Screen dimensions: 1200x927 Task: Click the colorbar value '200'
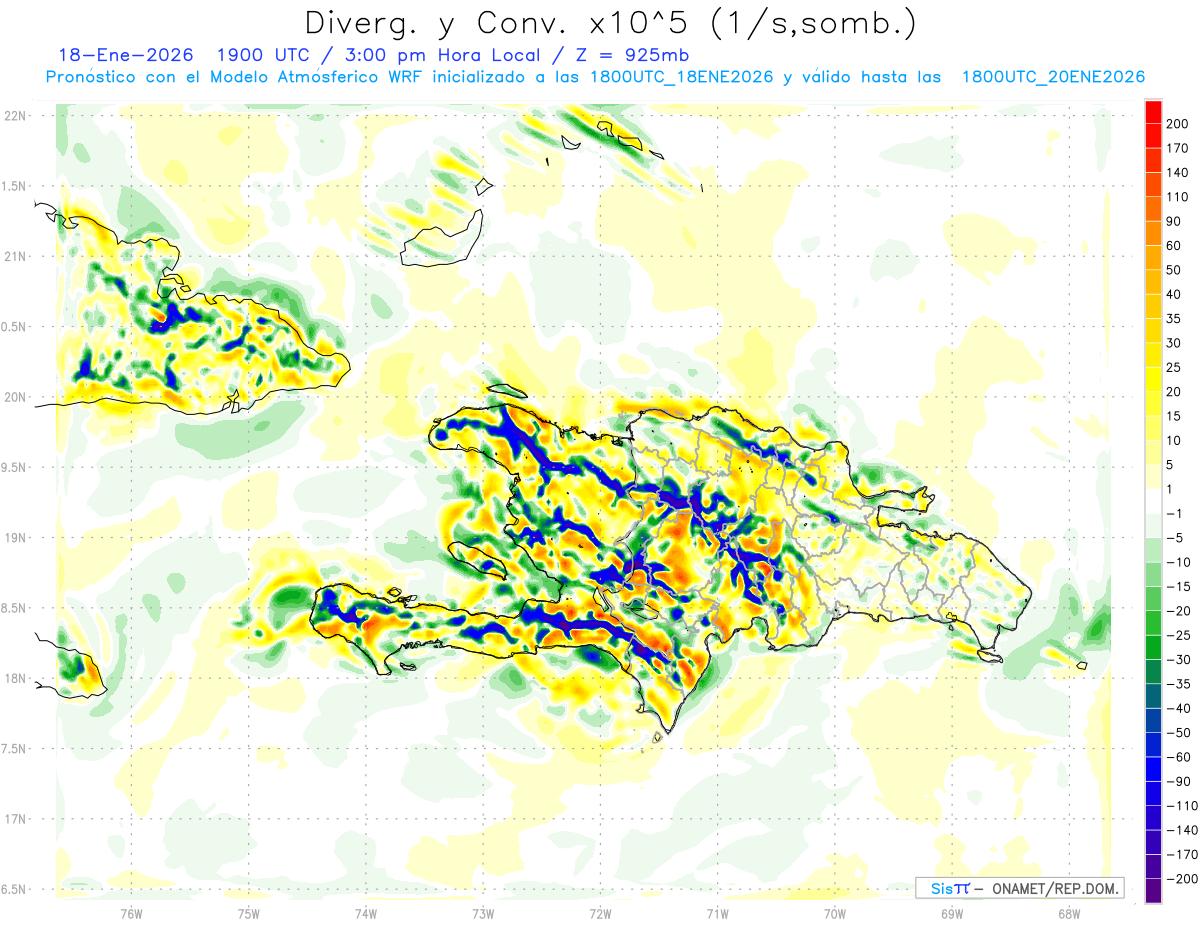(1178, 124)
